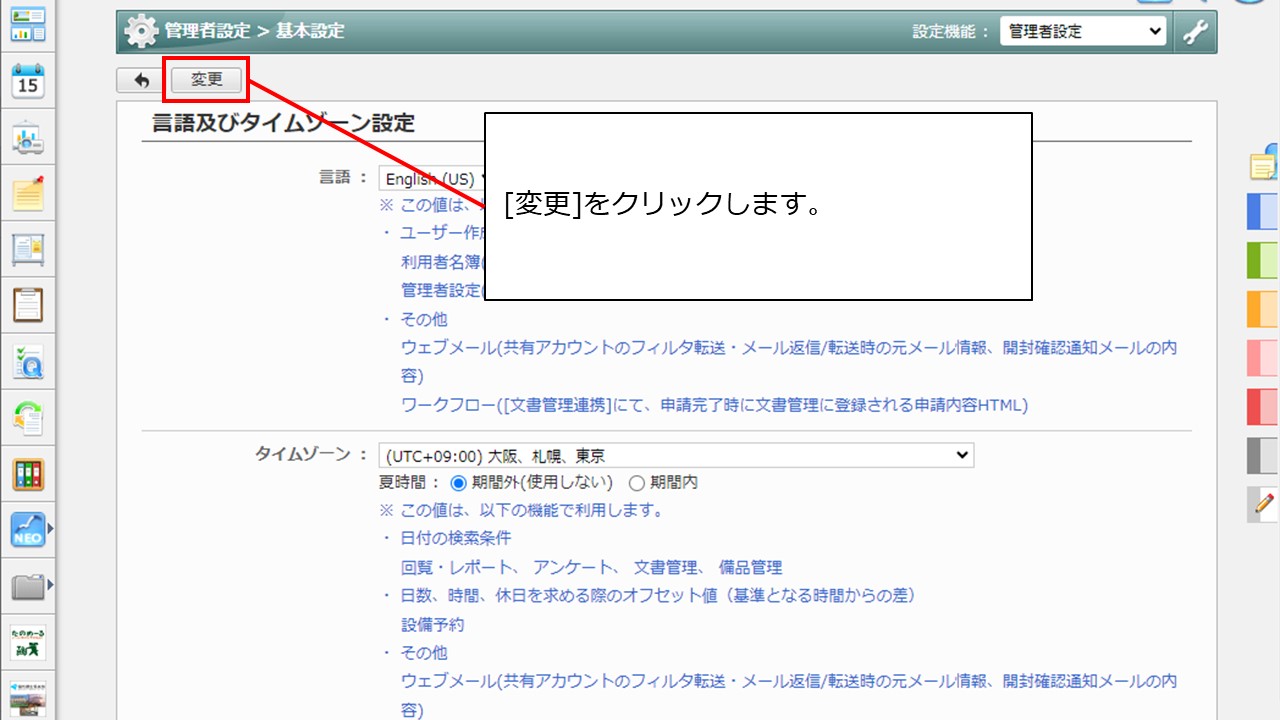Open the 設定機能 dropdown
Screen dimensions: 1280x720
pyautogui.click(x=1083, y=31)
